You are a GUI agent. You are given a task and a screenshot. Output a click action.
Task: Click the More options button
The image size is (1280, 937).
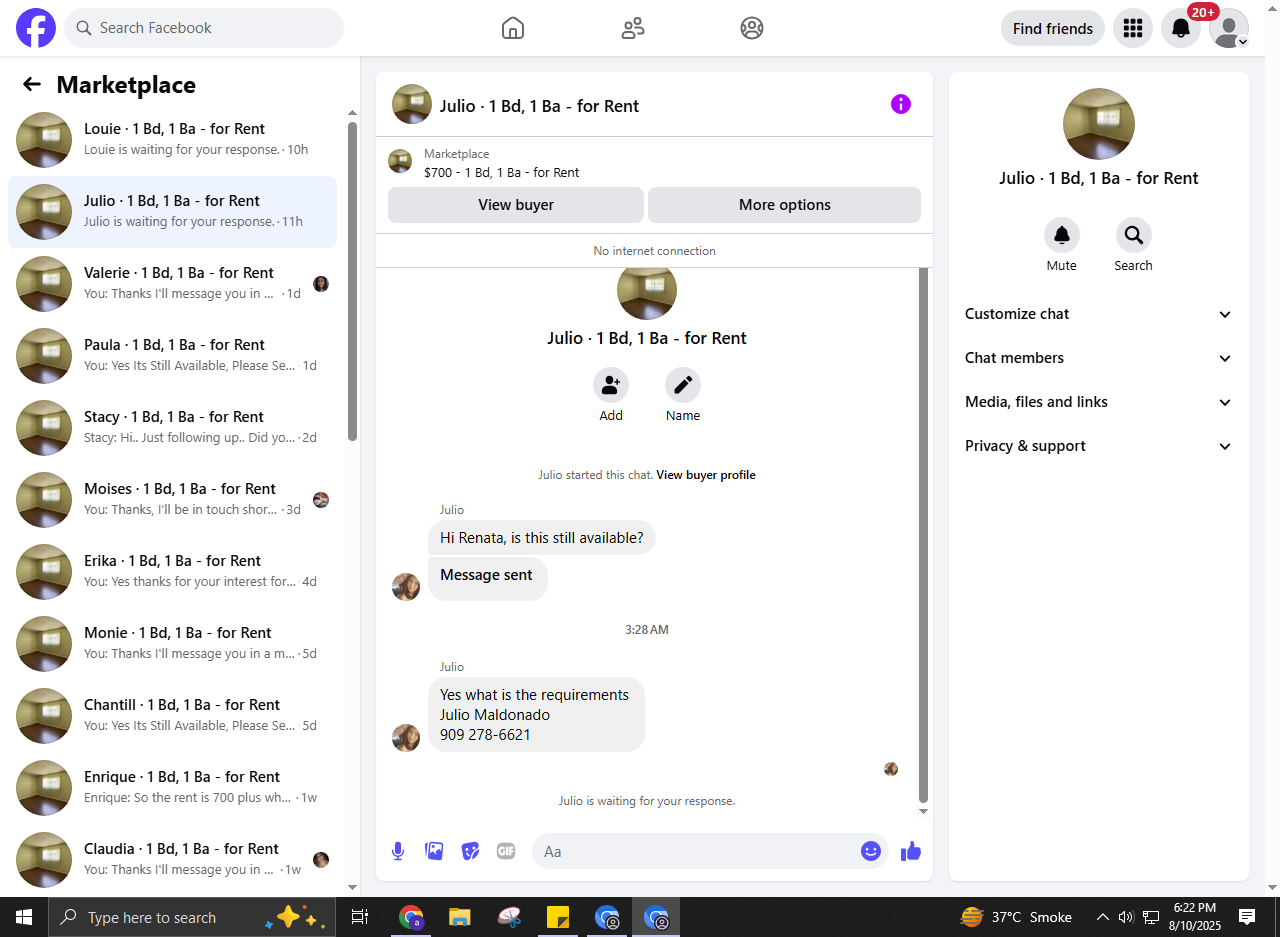(785, 205)
